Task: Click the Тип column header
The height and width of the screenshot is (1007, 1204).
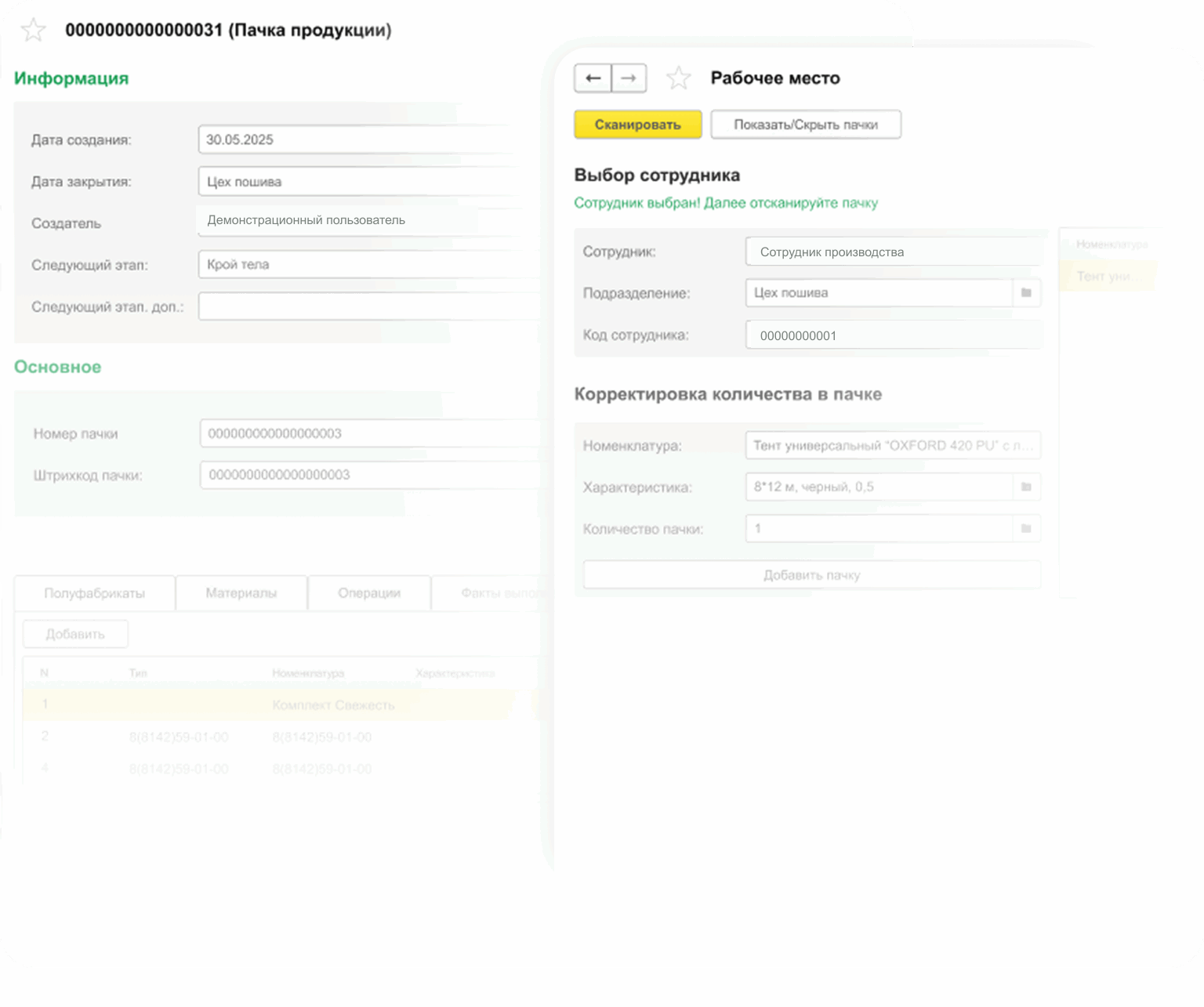Action: point(138,674)
